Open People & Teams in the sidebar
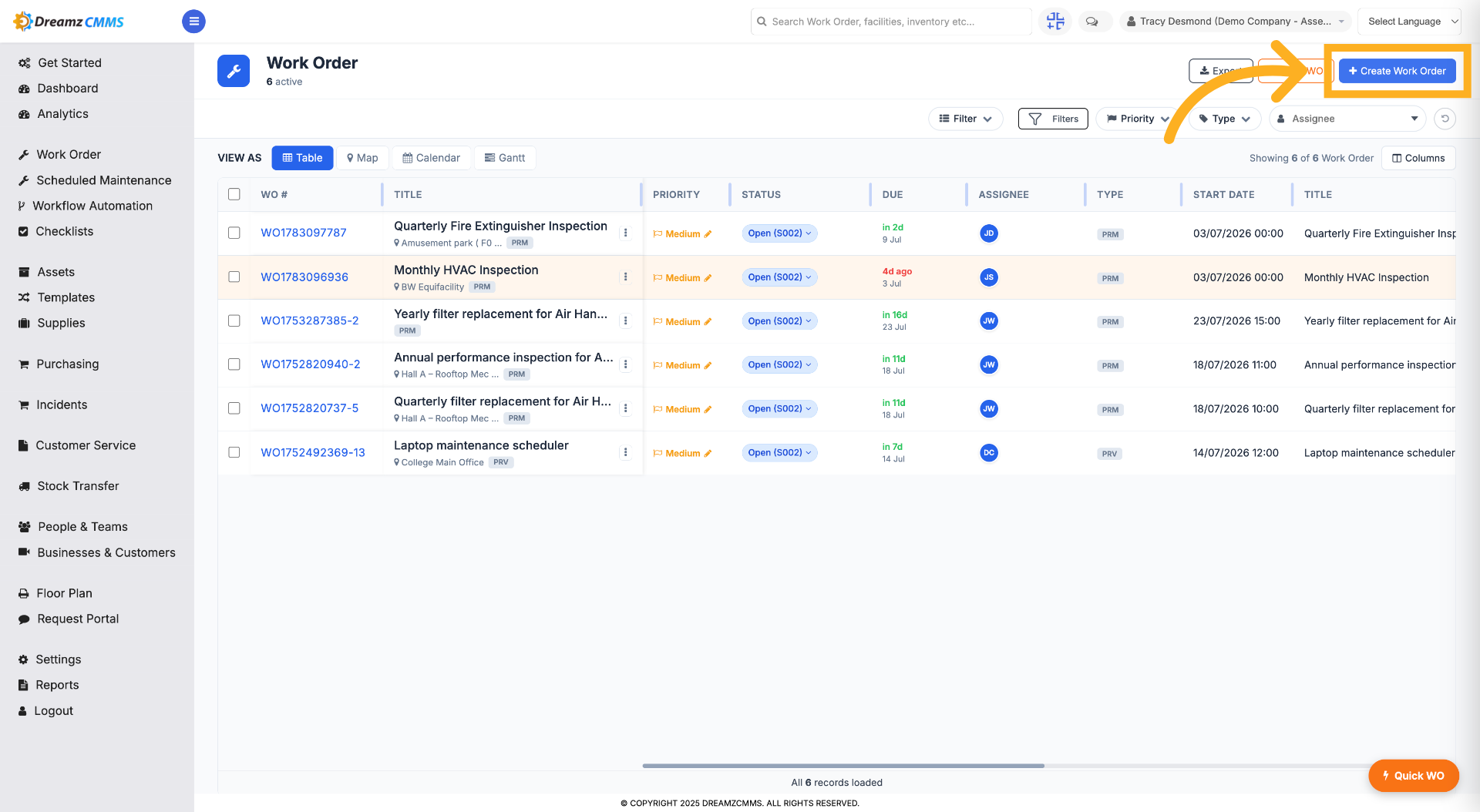 [x=82, y=527]
